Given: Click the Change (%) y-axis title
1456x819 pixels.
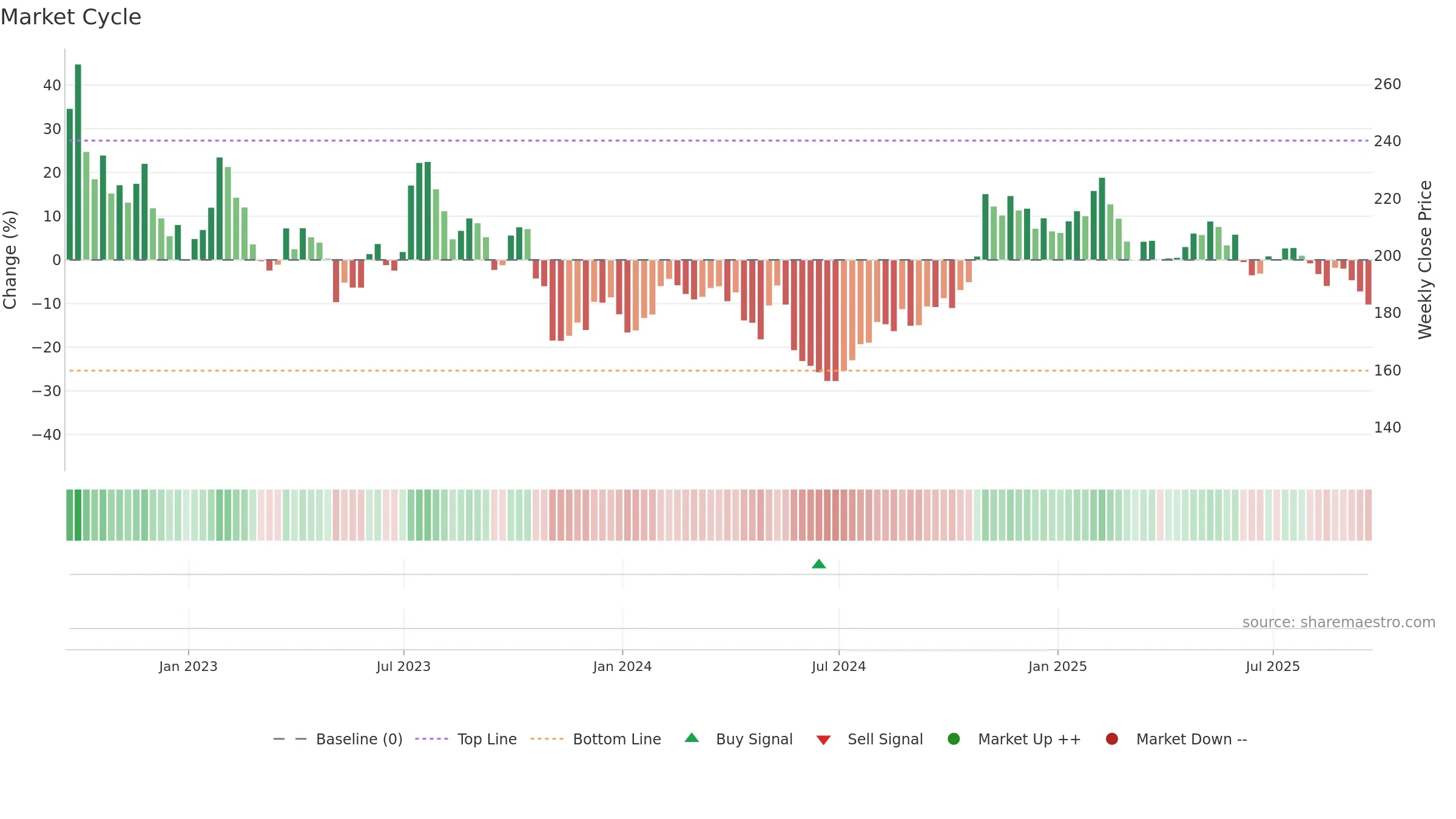Looking at the screenshot, I should point(10,260).
